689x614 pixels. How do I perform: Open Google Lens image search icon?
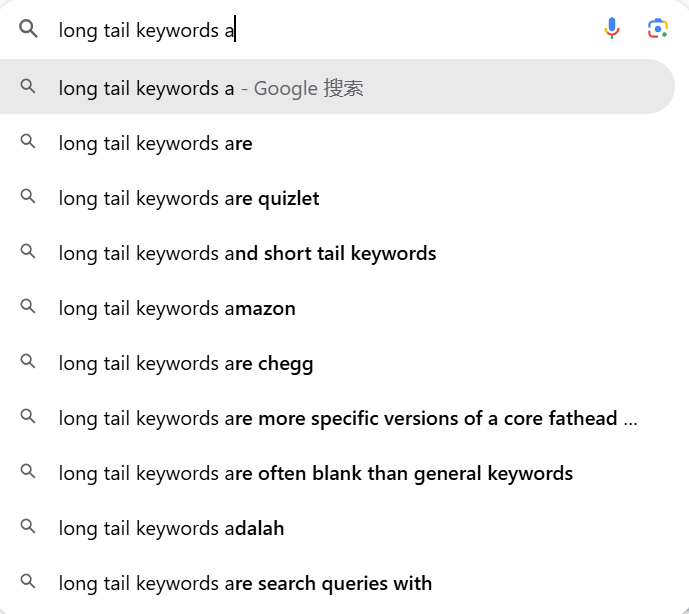[657, 29]
